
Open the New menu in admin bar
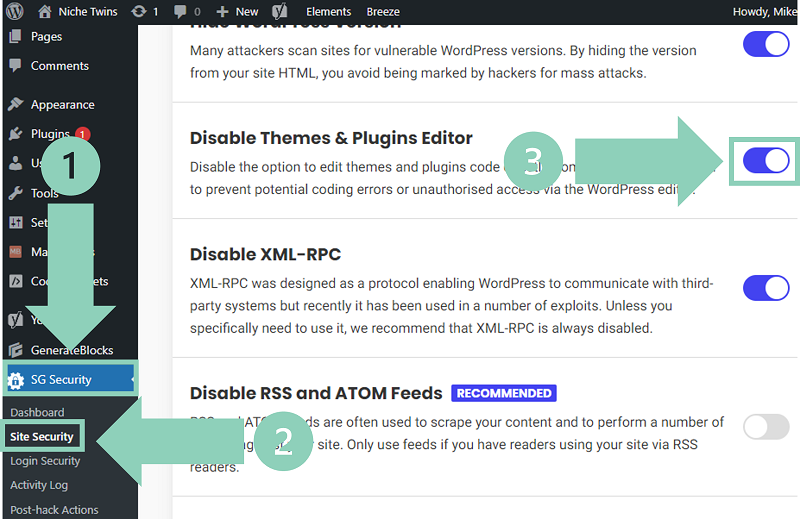[x=247, y=11]
